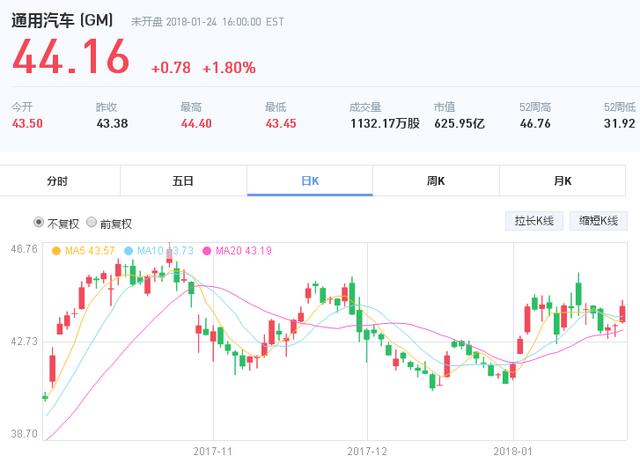Screen dimensions: 640x456
Task: Click the large price 44.16
Action: click(71, 56)
